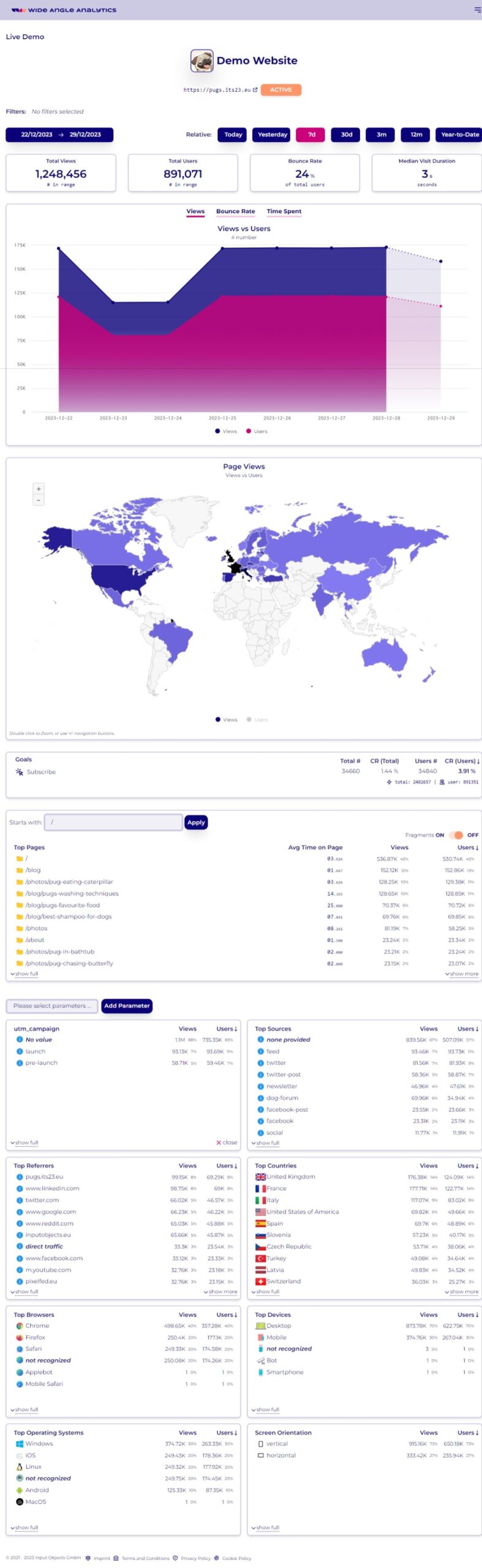This screenshot has width=482, height=1568.
Task: Click the Today range button
Action: pos(233,135)
